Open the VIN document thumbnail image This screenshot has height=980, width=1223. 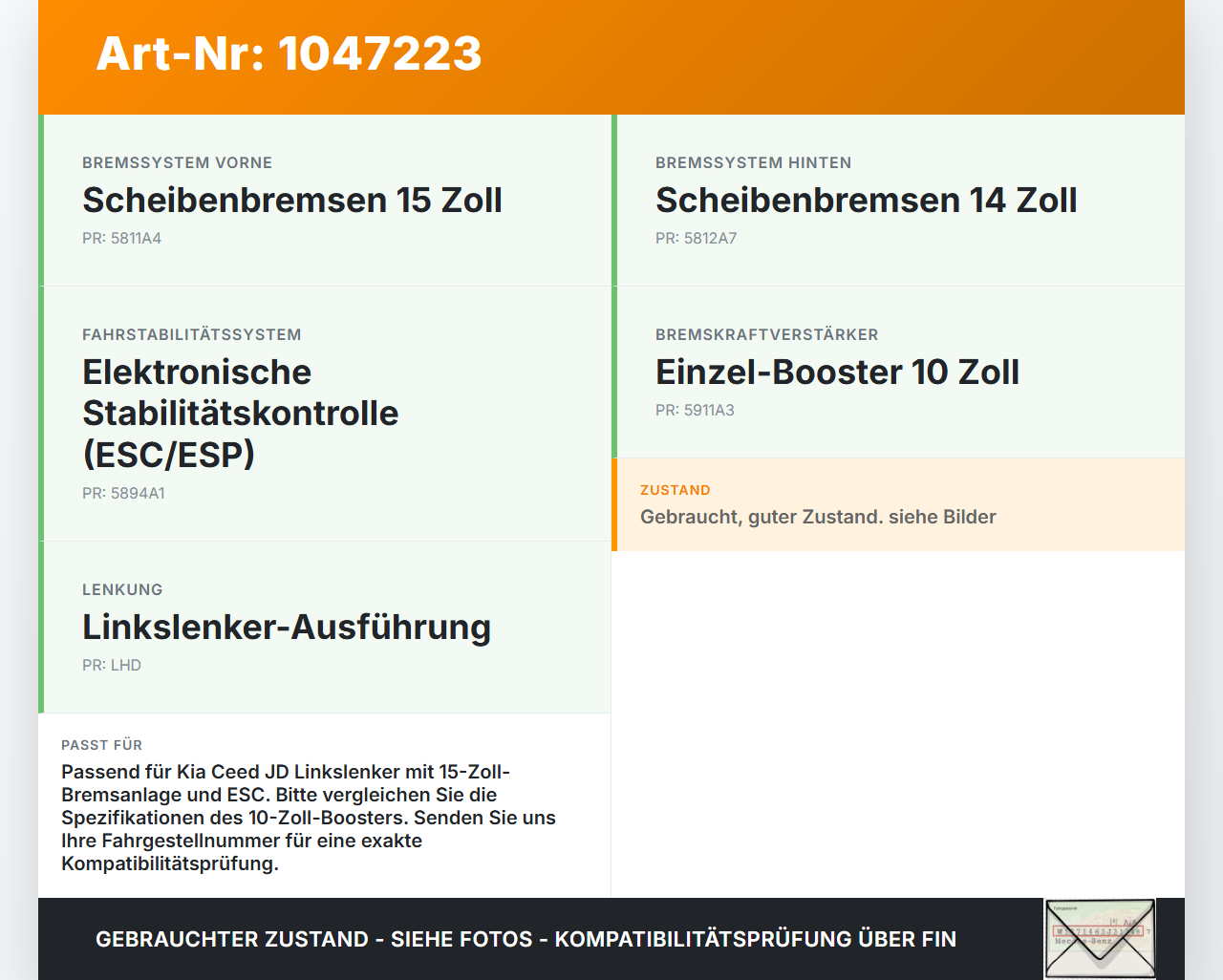[x=1100, y=939]
